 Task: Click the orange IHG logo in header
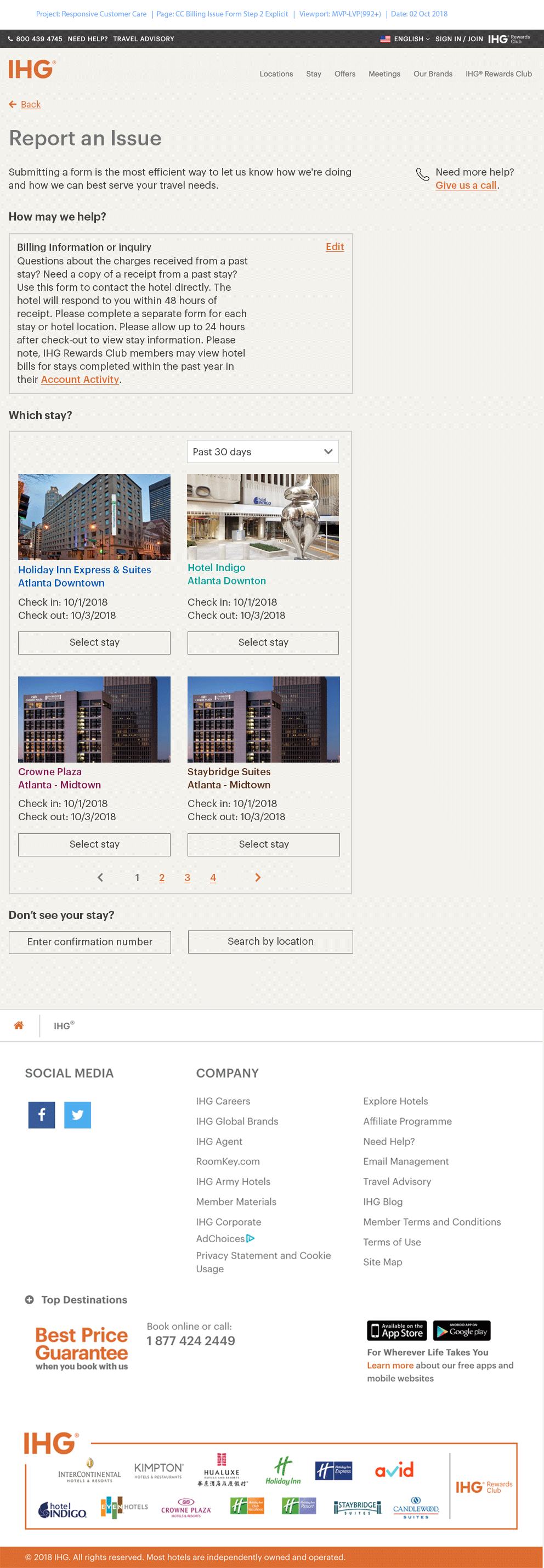[32, 69]
